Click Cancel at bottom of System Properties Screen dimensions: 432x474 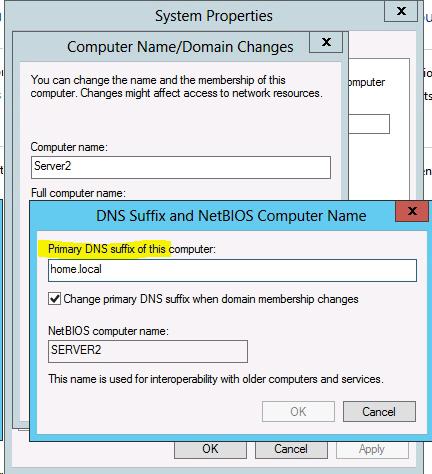[291, 449]
